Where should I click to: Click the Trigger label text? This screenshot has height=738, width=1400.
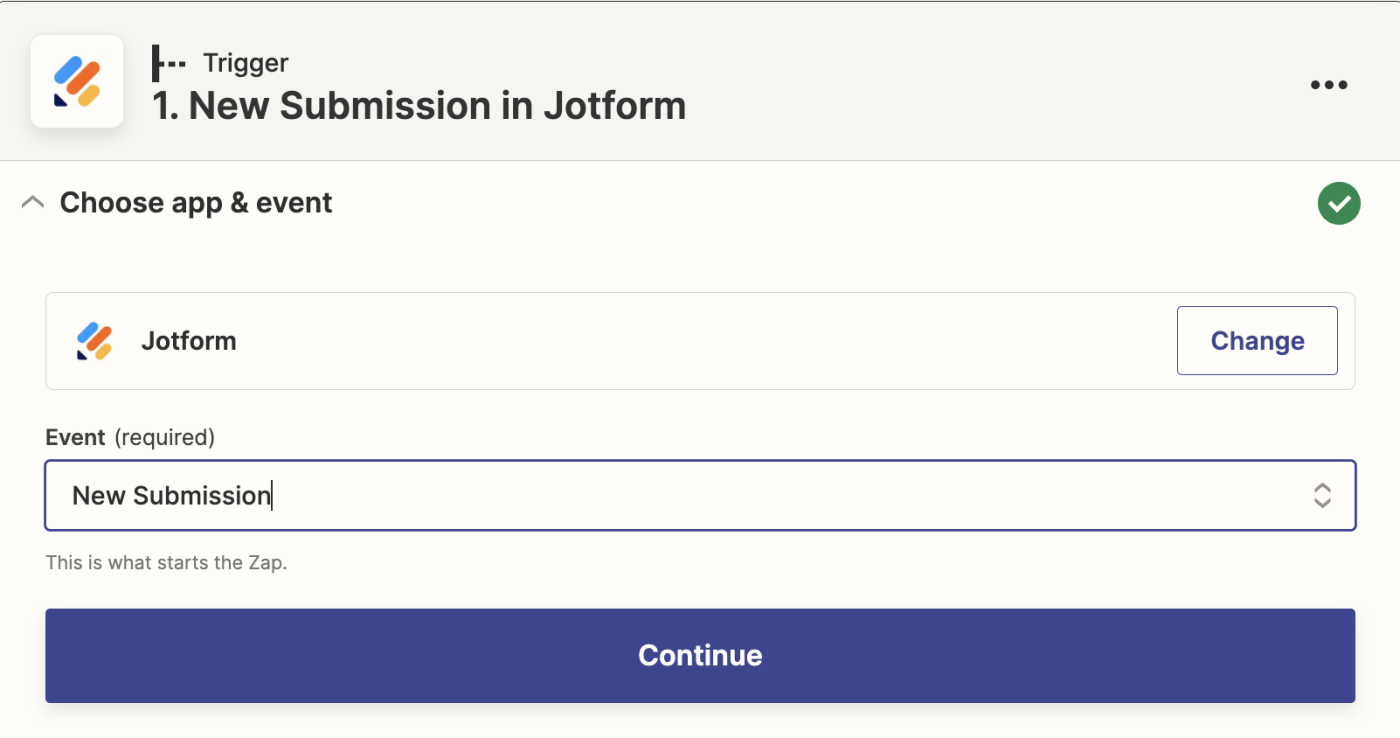[245, 63]
